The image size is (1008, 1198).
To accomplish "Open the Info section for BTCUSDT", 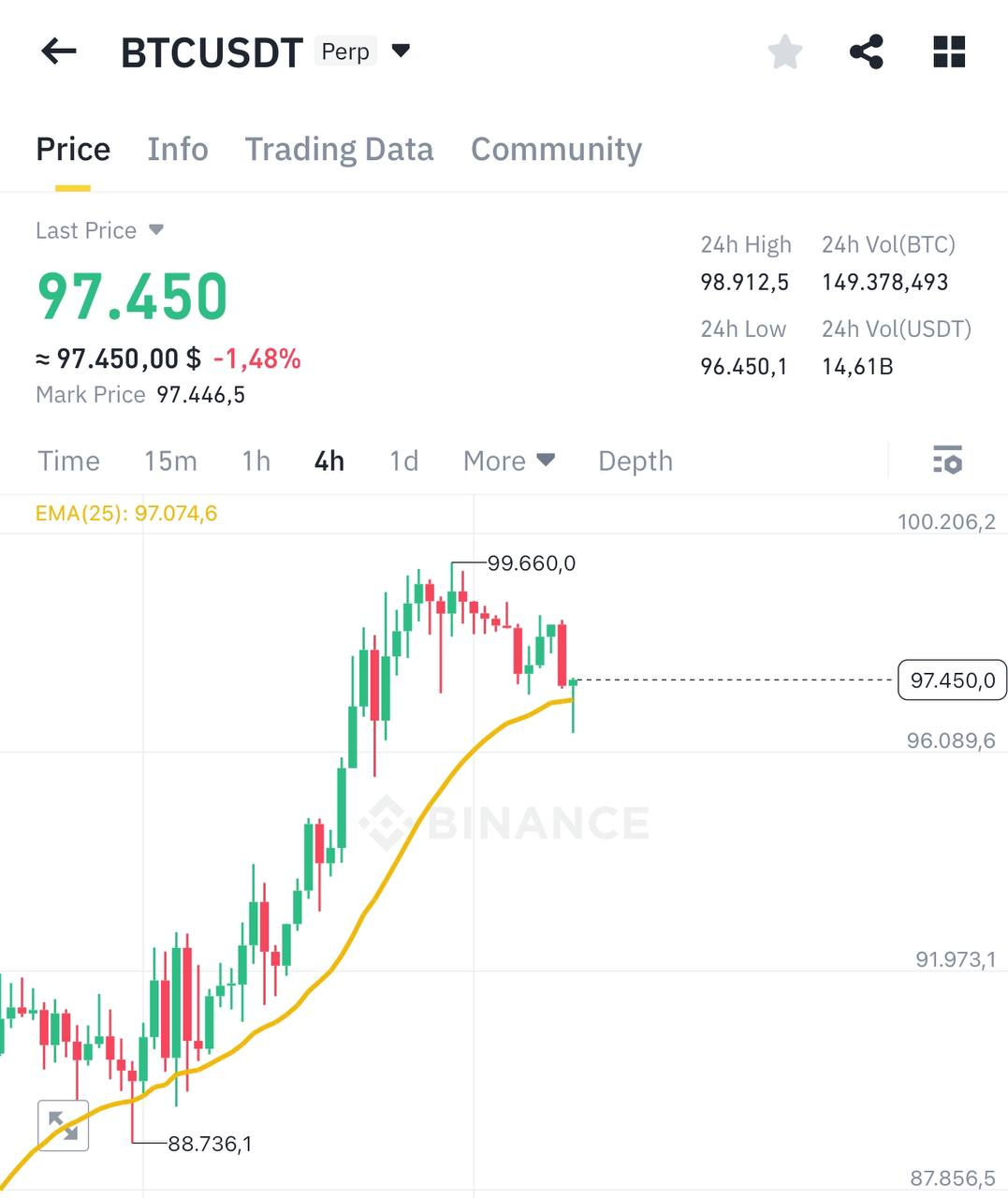I will pyautogui.click(x=177, y=149).
